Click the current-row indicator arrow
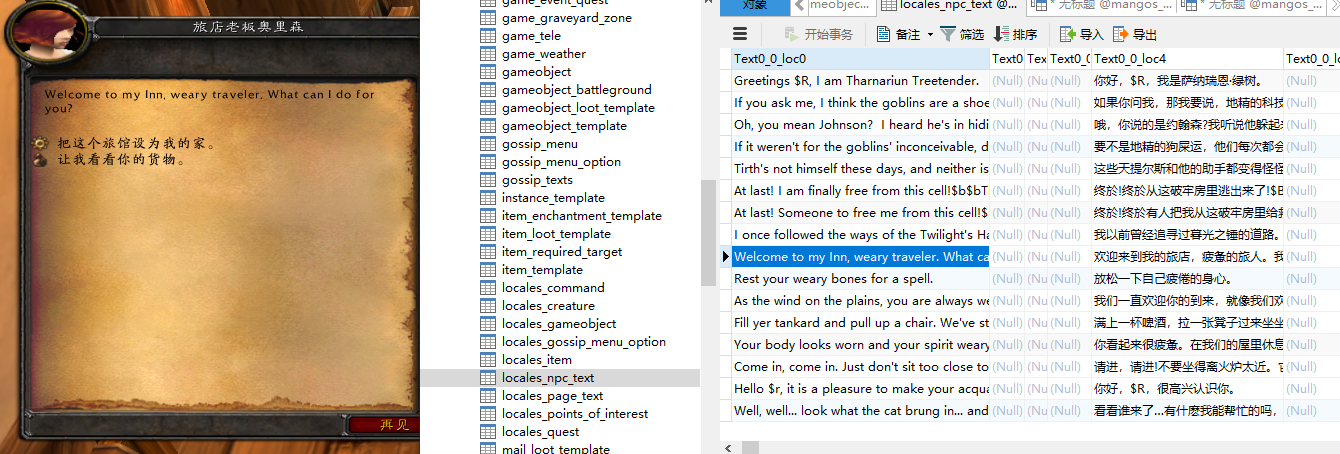The image size is (1340, 454). (x=725, y=257)
